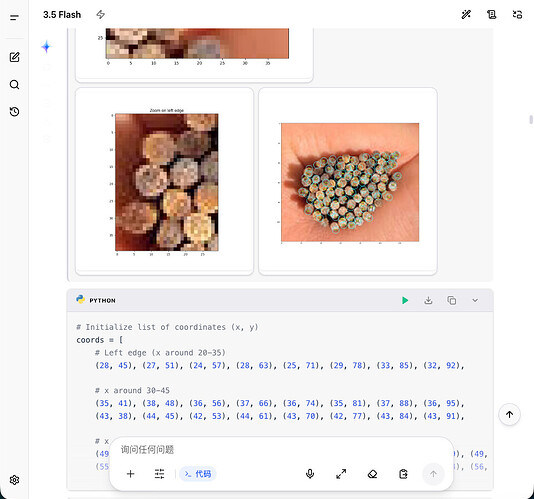Viewport: 534px width, 499px height.
Task: Open settings gear in sidebar
Action: point(14,480)
